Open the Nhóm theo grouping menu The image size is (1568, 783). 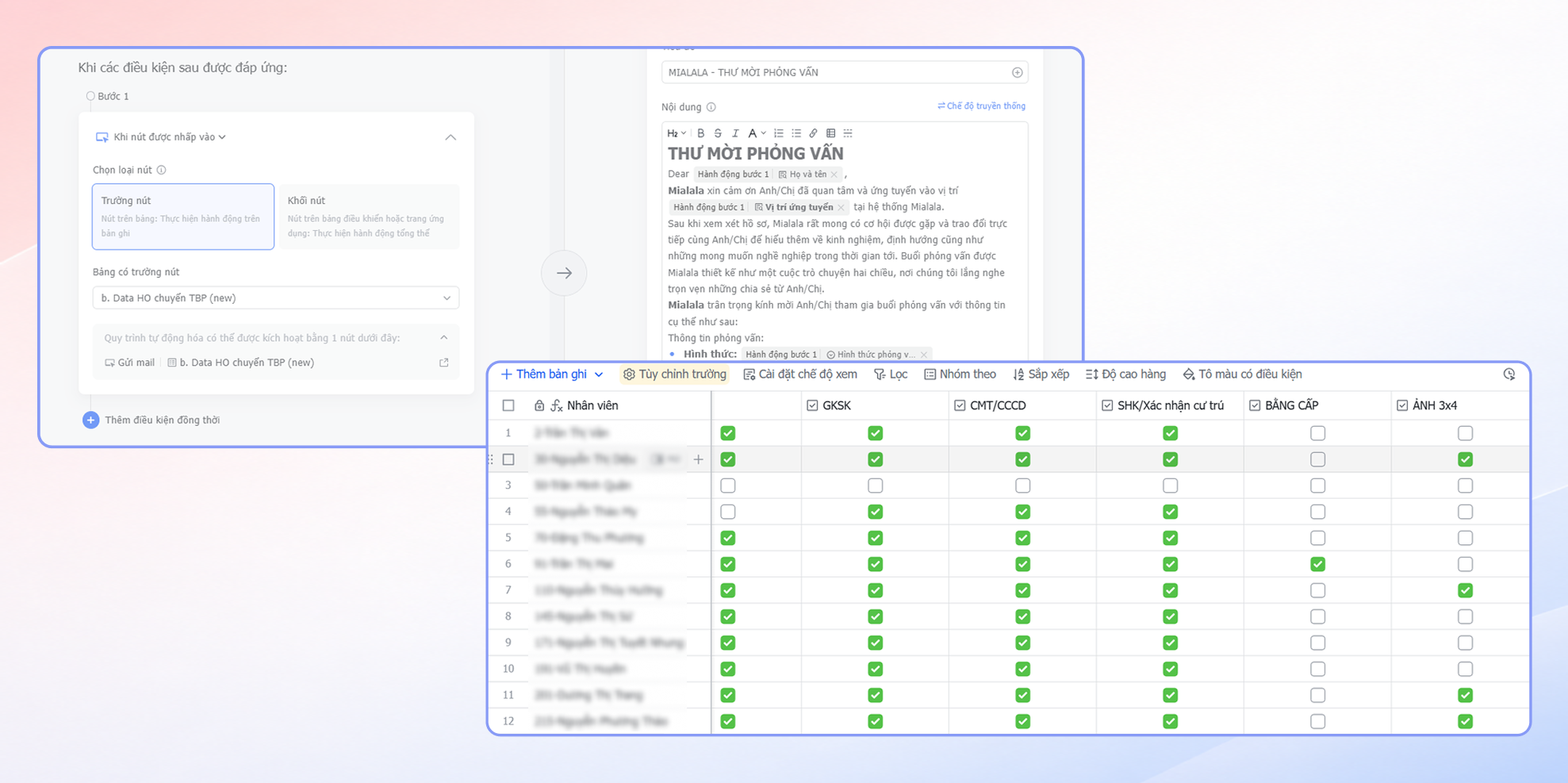pyautogui.click(x=960, y=374)
